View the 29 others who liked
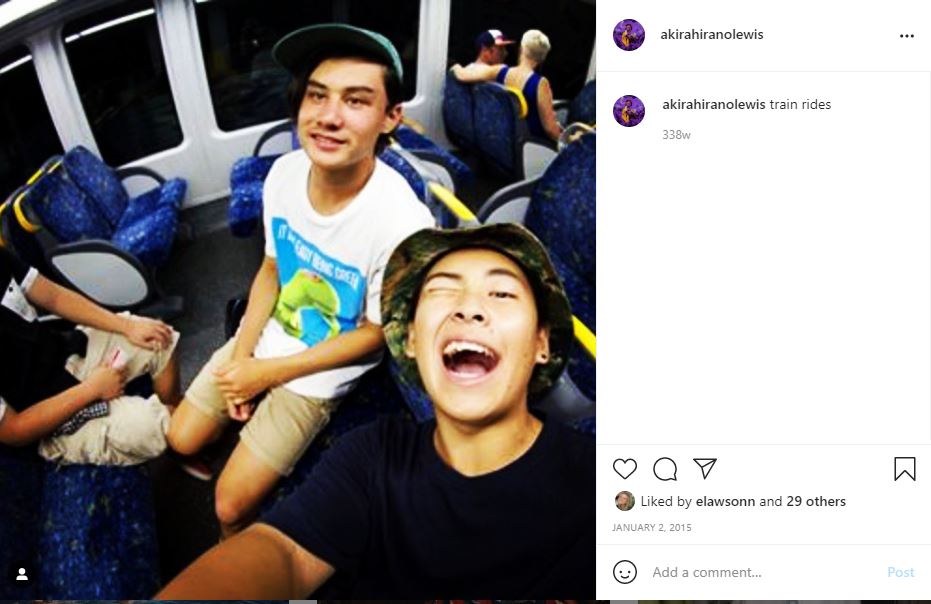Image resolution: width=931 pixels, height=604 pixels. [816, 501]
